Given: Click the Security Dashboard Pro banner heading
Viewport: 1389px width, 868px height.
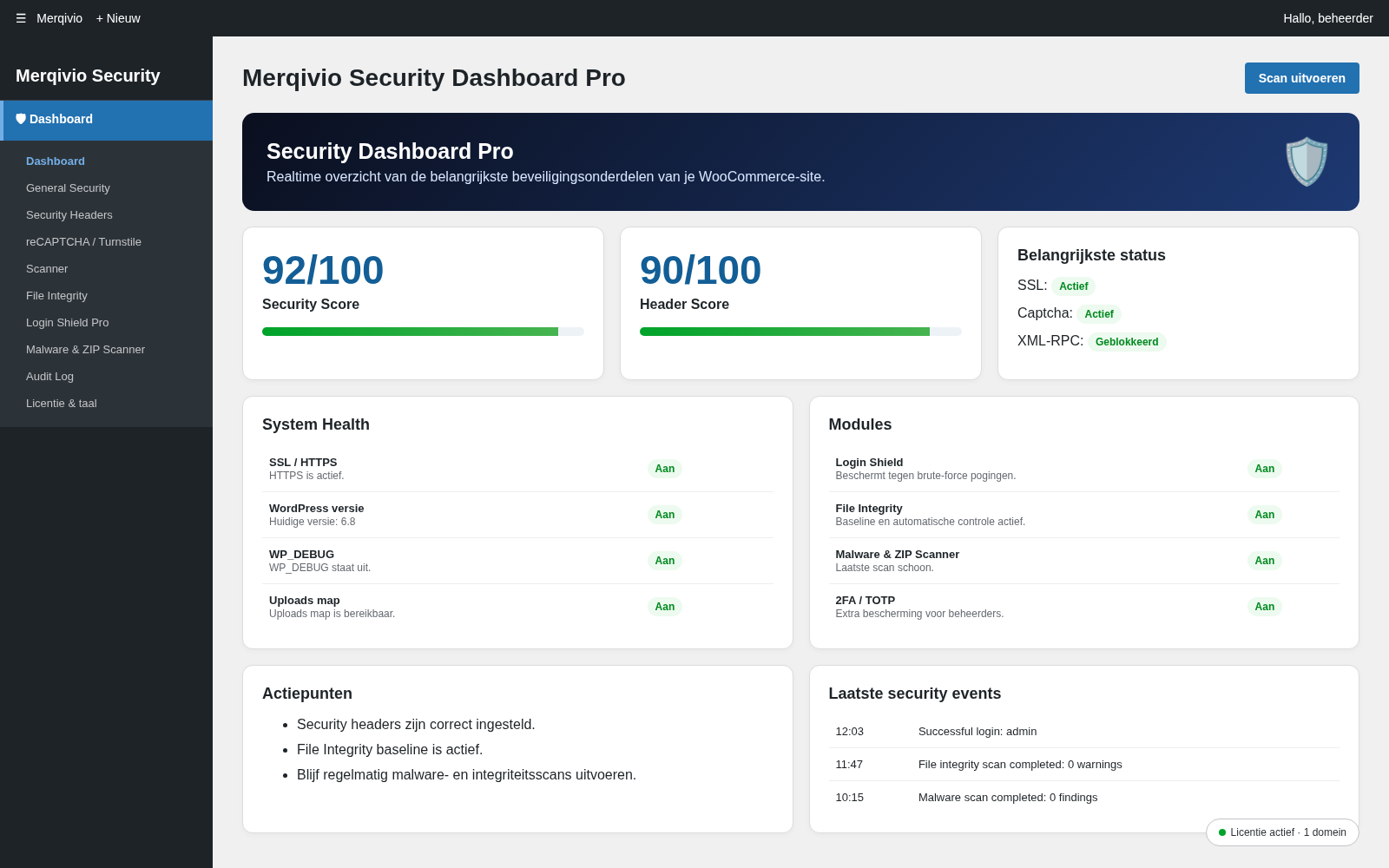Looking at the screenshot, I should pos(390,151).
